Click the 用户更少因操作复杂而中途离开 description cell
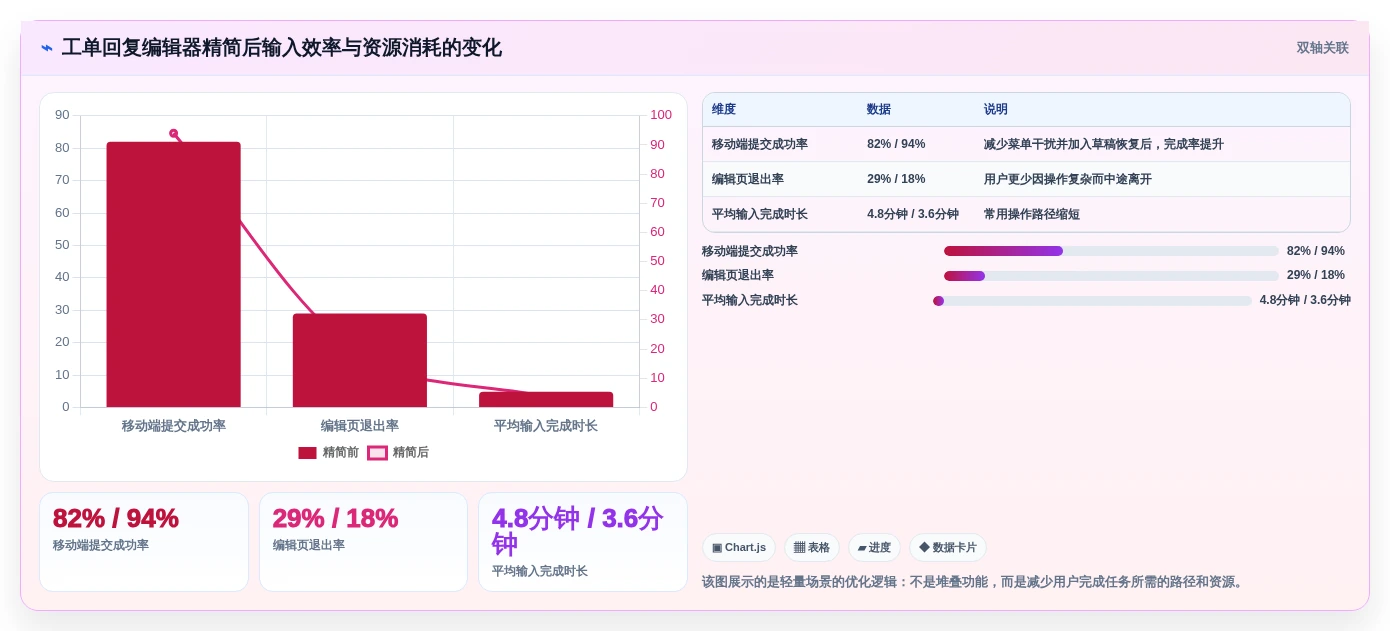Viewport: 1390px width, 631px height. [x=1068, y=179]
